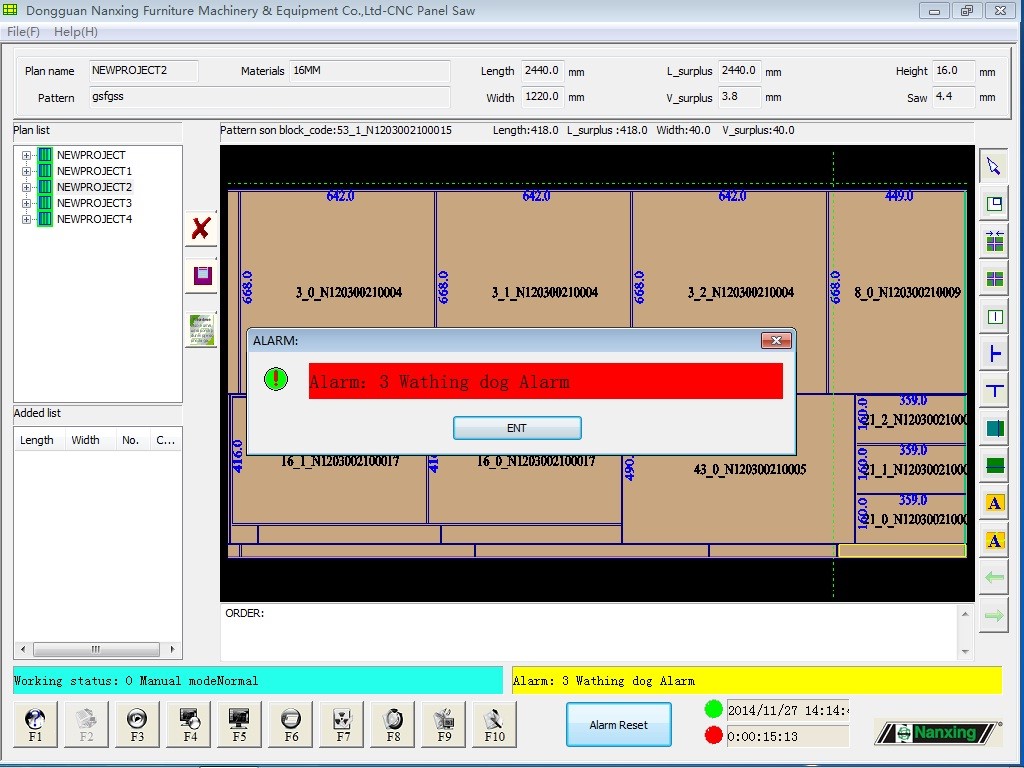Expand the NEWPROJECT2 tree node
This screenshot has width=1024, height=768.
click(x=26, y=187)
